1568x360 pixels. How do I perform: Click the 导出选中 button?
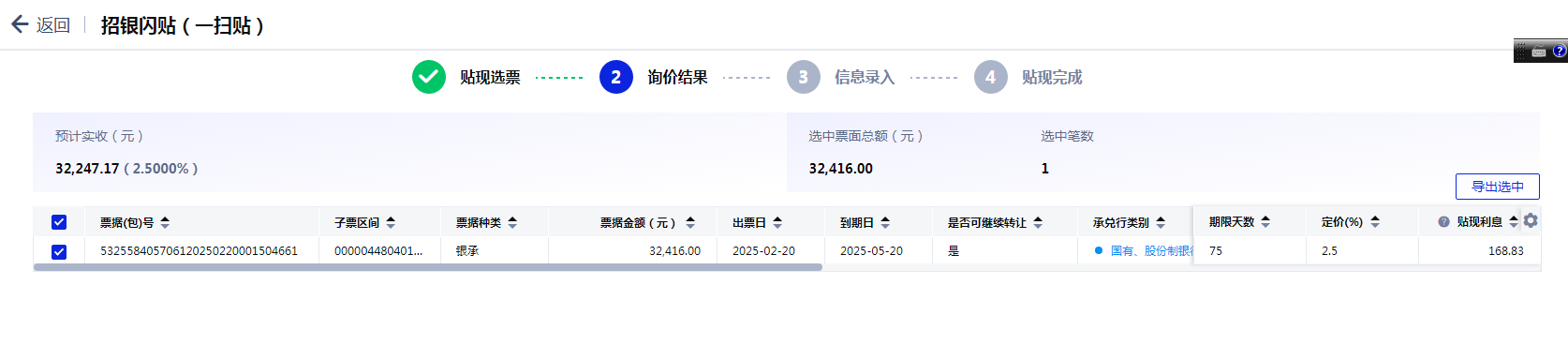[x=1498, y=187]
